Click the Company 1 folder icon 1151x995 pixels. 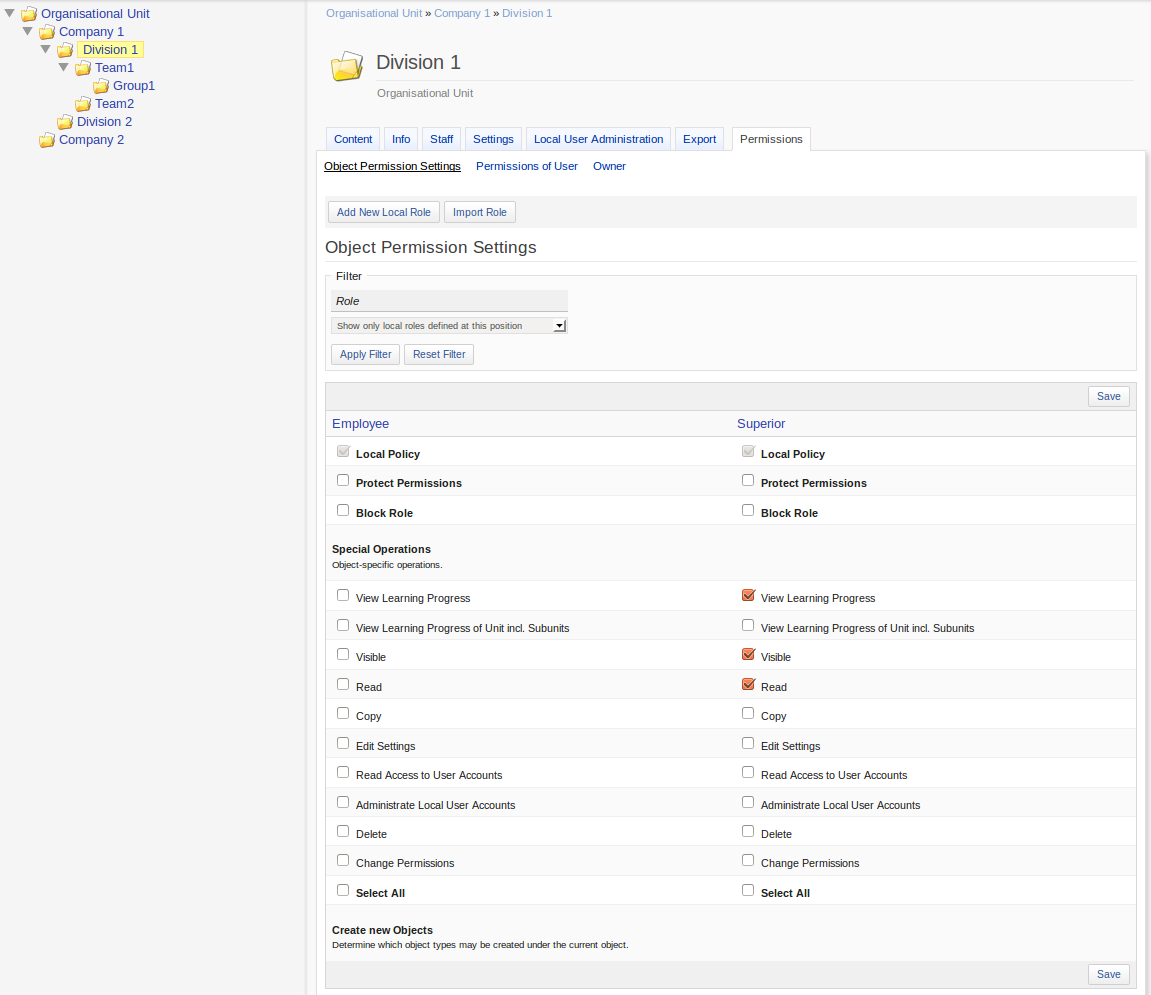click(x=47, y=32)
